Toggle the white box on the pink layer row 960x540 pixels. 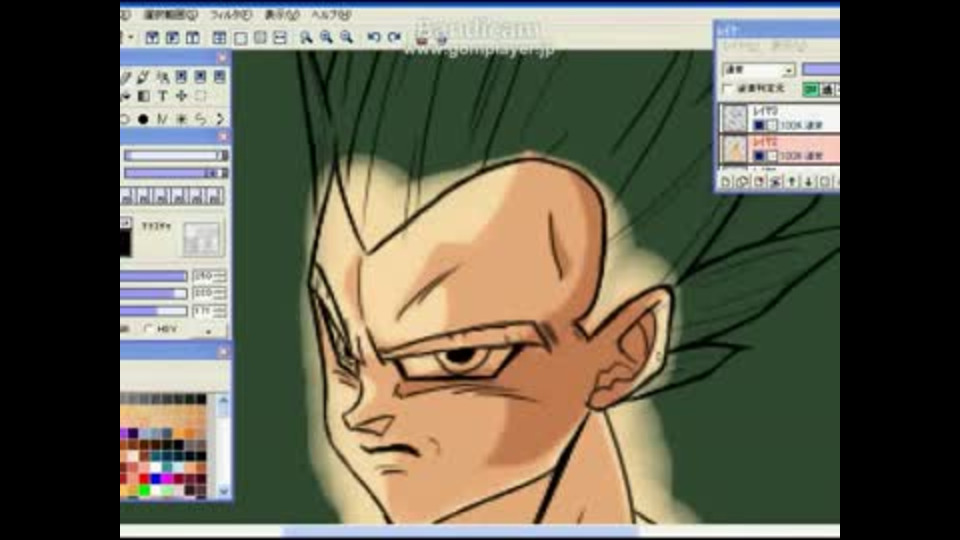771,156
